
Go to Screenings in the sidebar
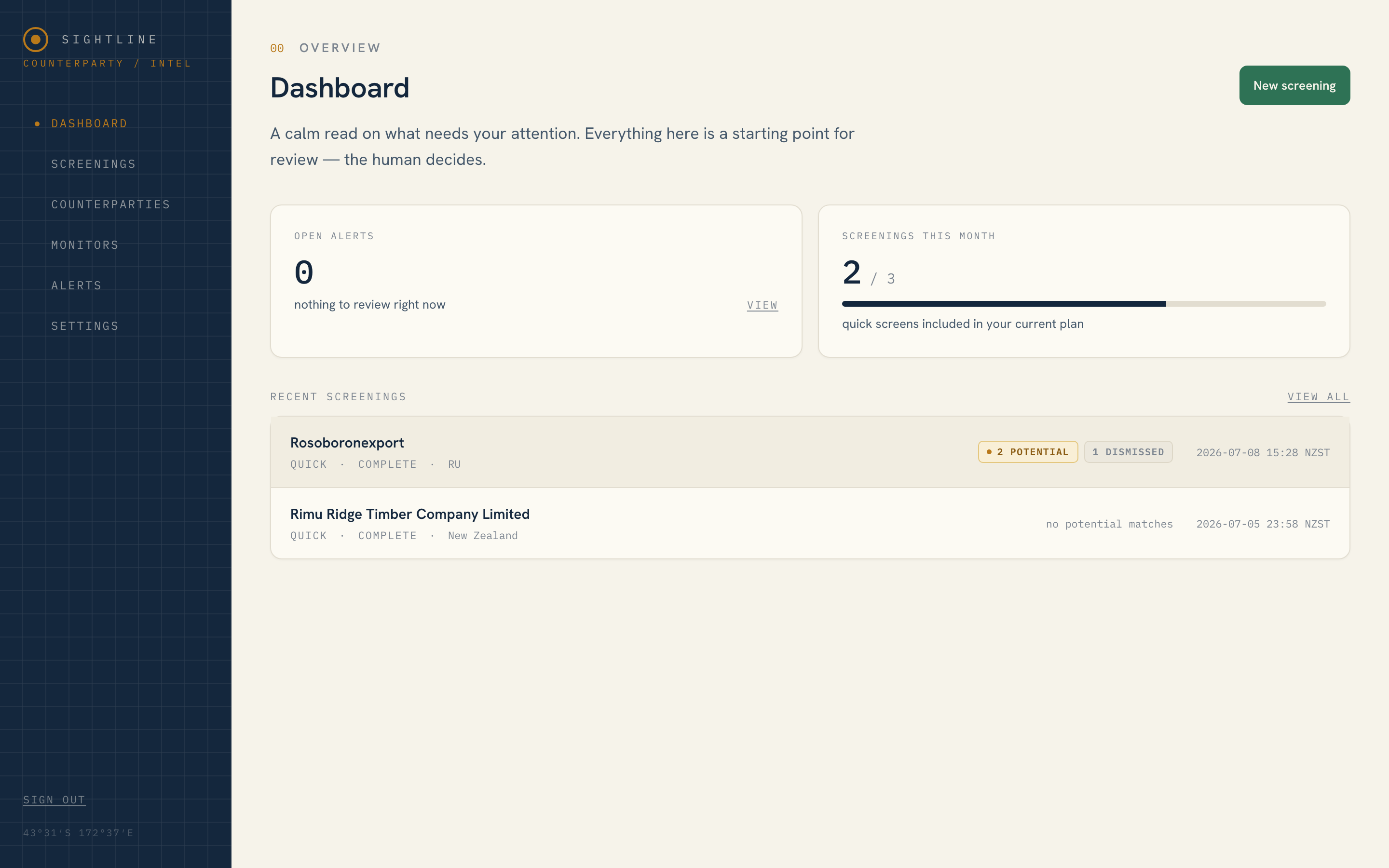tap(94, 164)
